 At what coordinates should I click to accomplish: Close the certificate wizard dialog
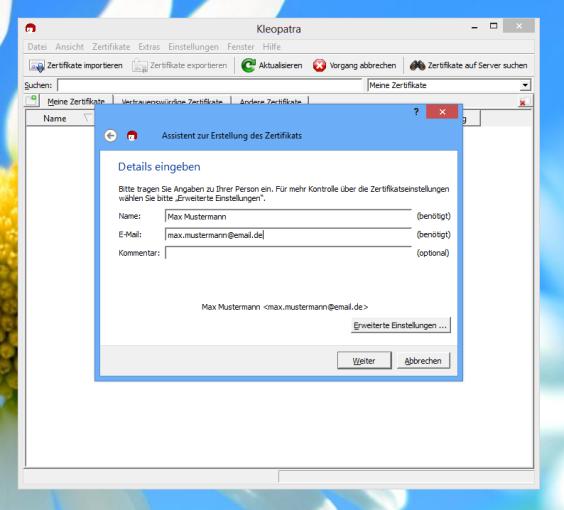pos(442,111)
